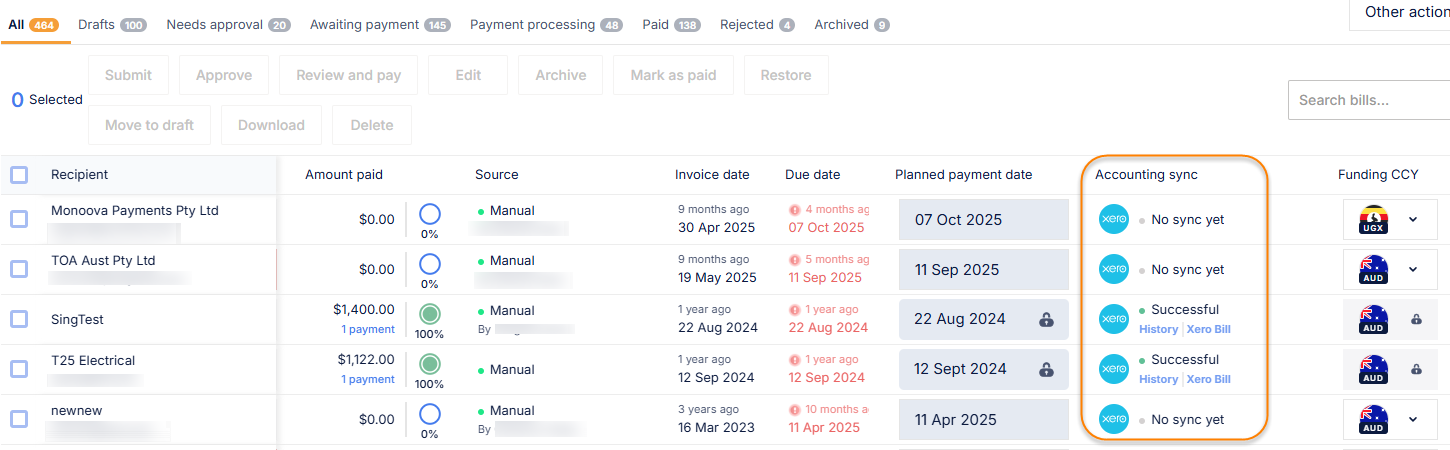Expand the AUD dropdown in TOA Aust row
Viewport: 1450px width, 450px height.
click(x=1413, y=270)
